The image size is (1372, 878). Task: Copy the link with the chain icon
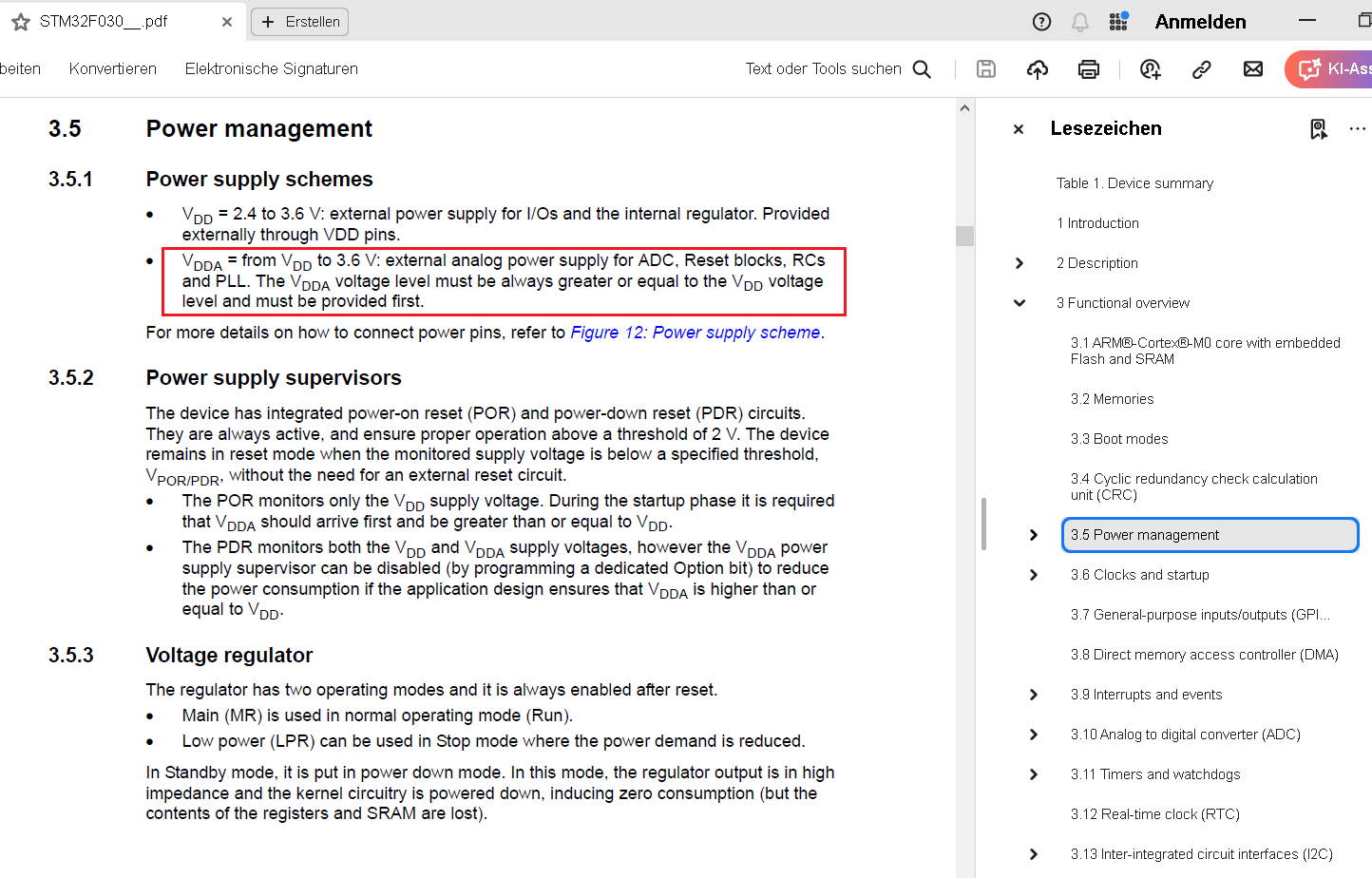click(1202, 68)
